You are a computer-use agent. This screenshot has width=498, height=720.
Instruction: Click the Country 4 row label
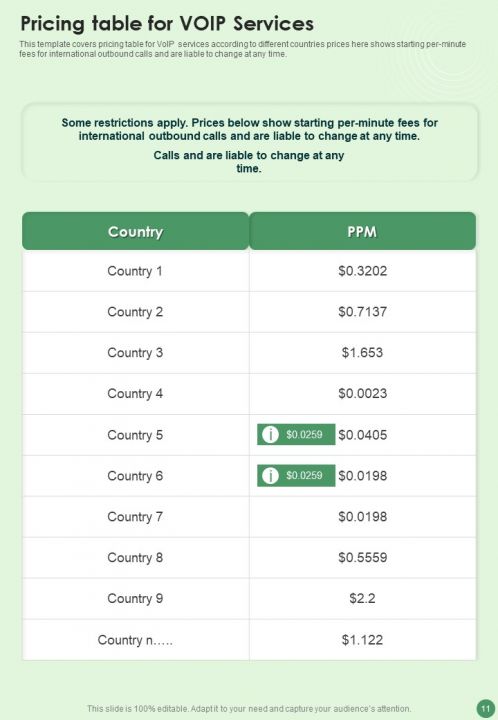pos(135,394)
